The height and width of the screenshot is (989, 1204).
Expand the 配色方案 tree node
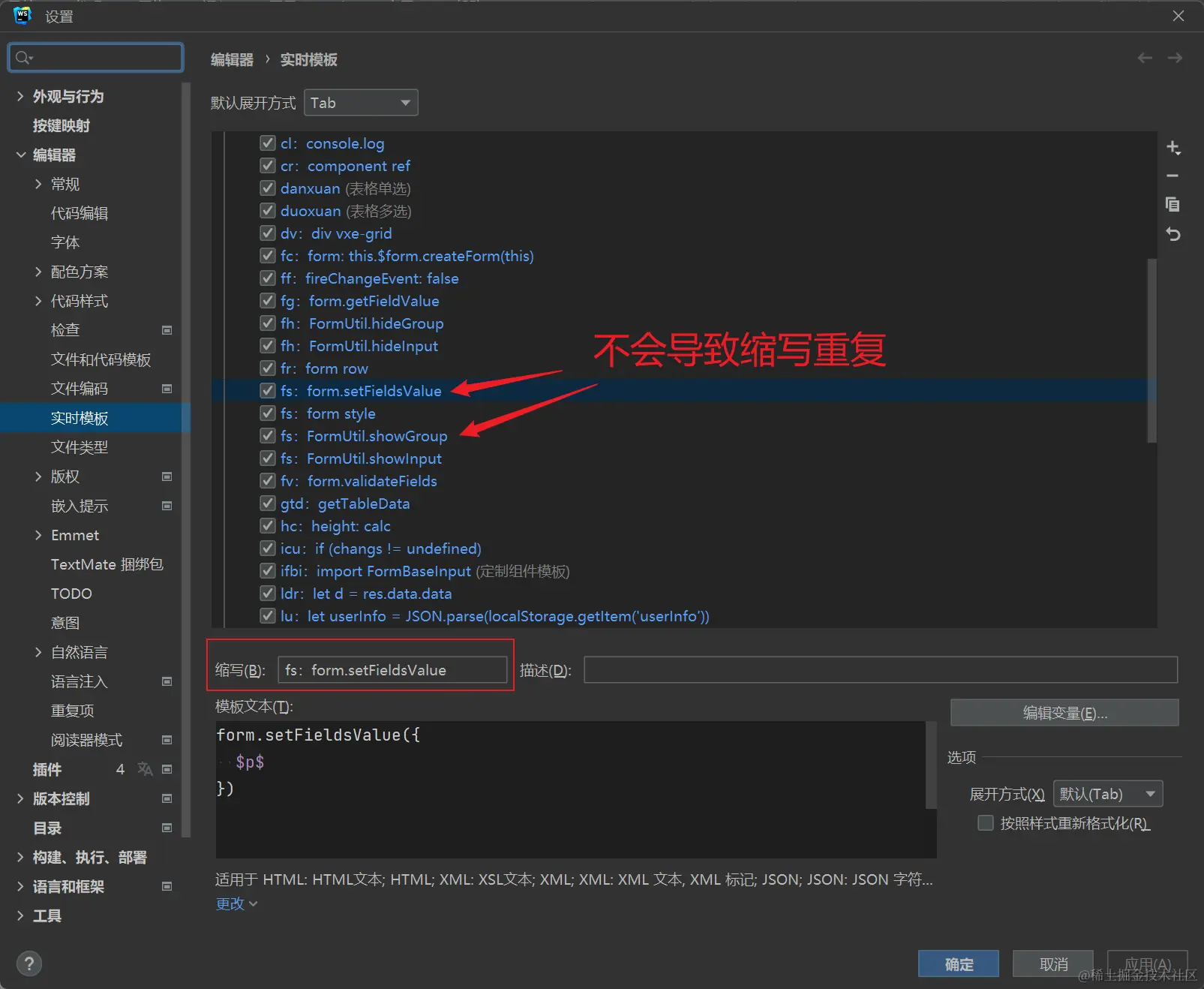38,272
